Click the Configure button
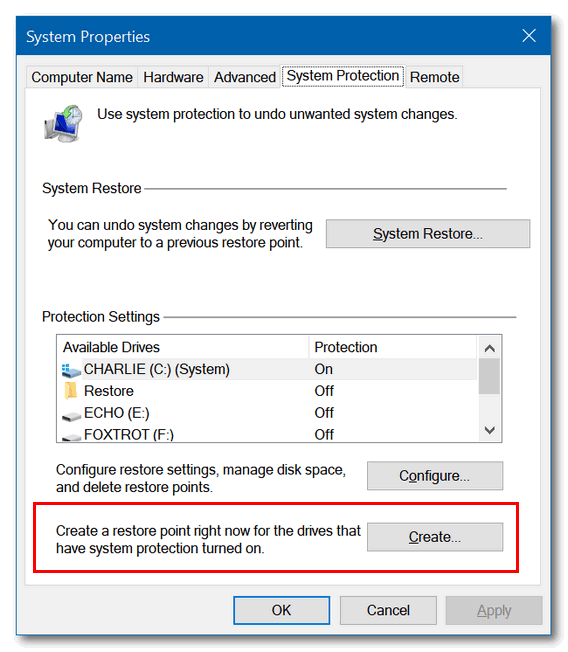The height and width of the screenshot is (652, 568). [x=435, y=476]
